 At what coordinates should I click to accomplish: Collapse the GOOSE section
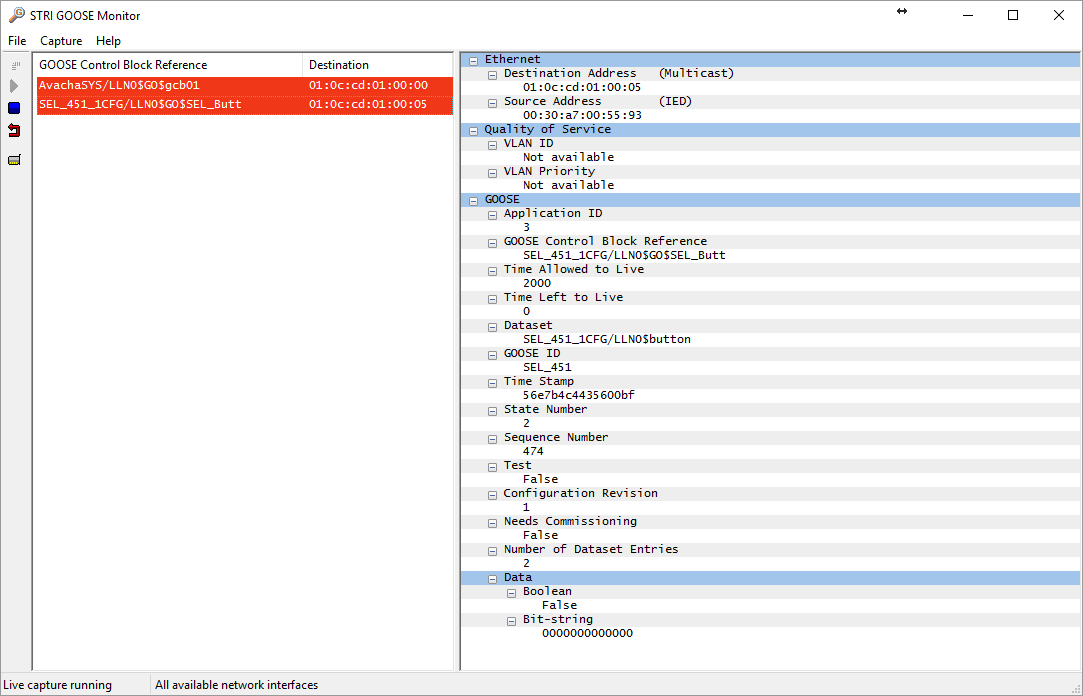[473, 200]
